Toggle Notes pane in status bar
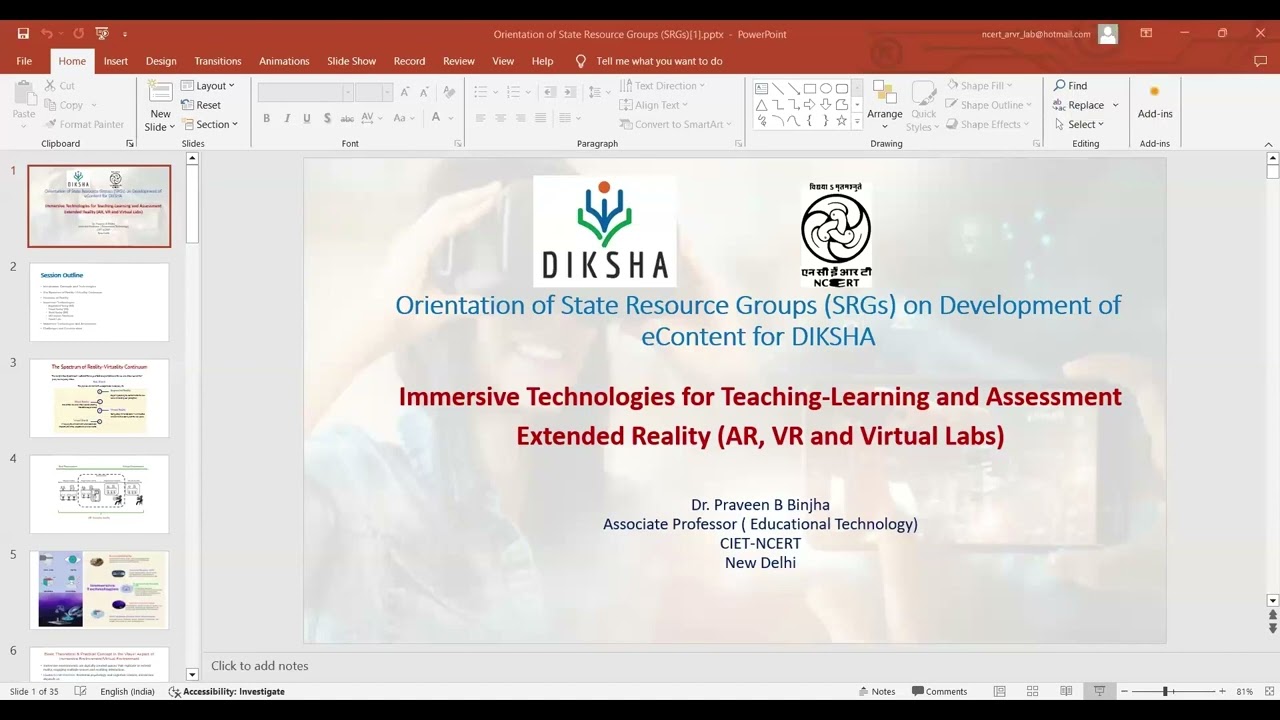Image resolution: width=1280 pixels, height=720 pixels. 877,691
